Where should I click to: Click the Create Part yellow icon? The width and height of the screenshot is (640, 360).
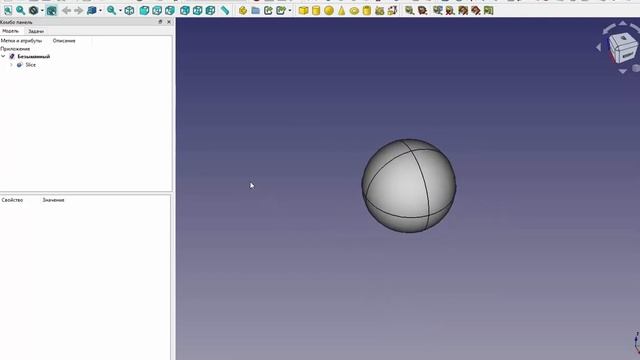pyautogui.click(x=243, y=11)
